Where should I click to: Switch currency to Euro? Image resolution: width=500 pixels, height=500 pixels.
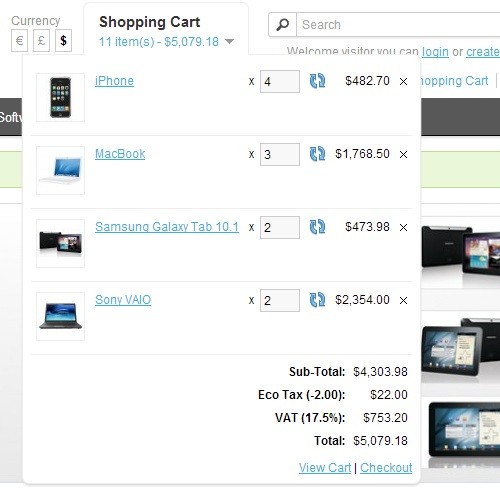point(19,41)
